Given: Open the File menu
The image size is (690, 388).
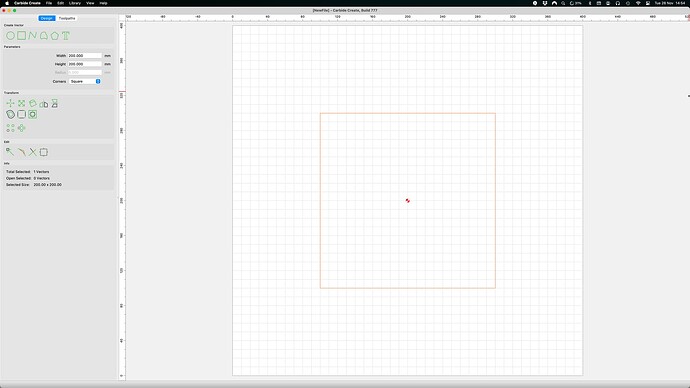Looking at the screenshot, I should point(49,3).
